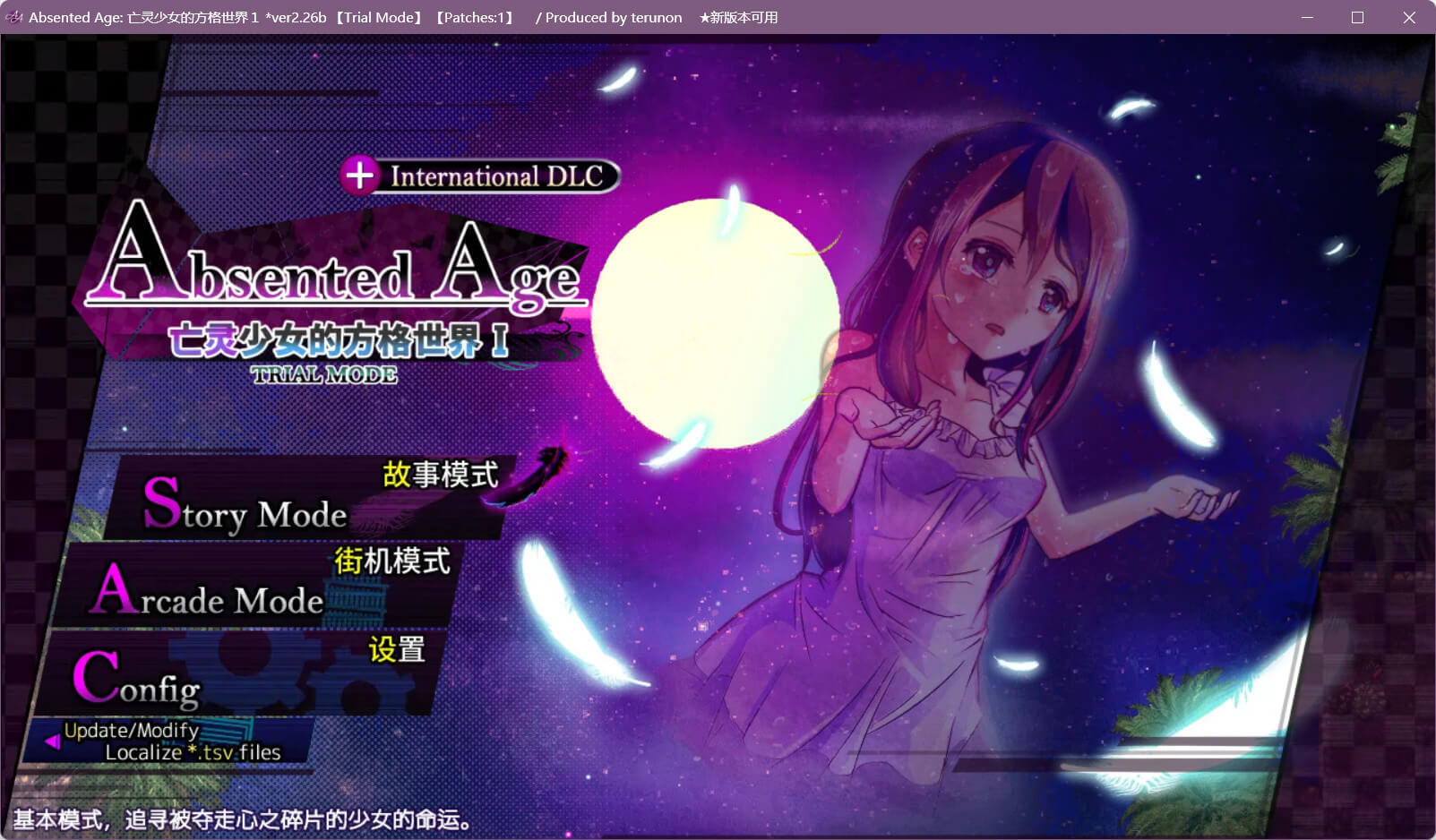Click the 街机模式 Chinese label
Viewport: 1436px width, 840px height.
point(391,561)
